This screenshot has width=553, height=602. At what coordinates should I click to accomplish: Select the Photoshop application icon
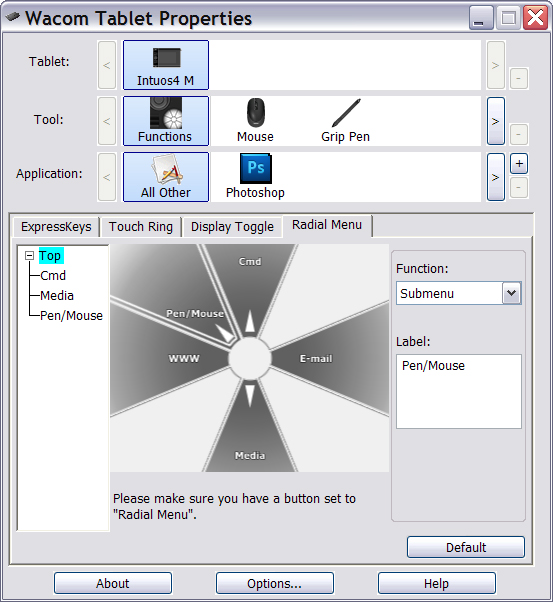coord(255,177)
